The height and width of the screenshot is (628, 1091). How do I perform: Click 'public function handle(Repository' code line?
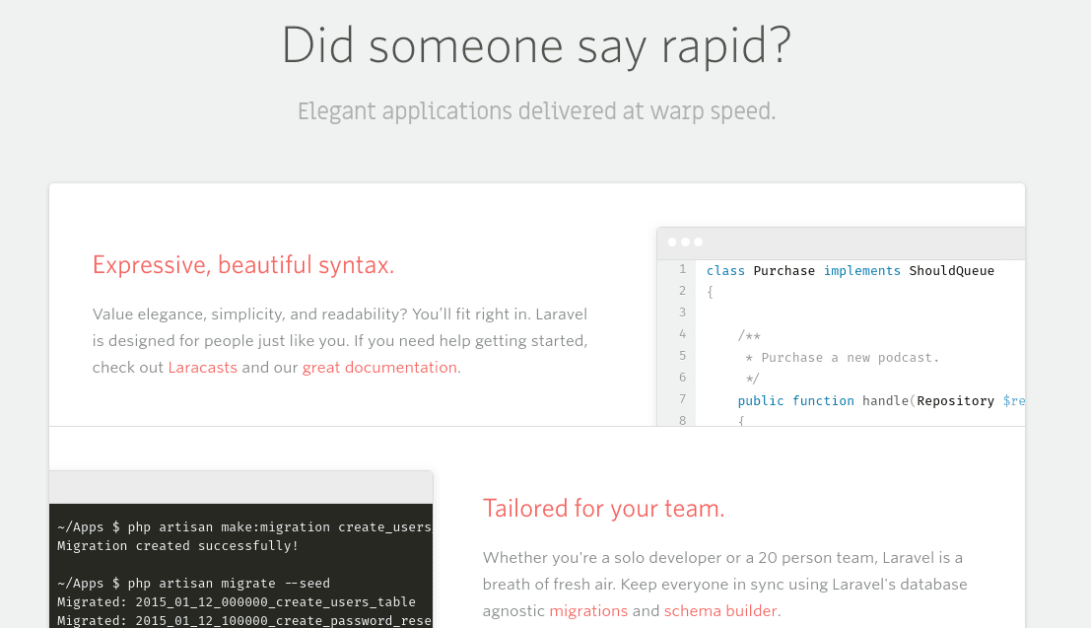tap(866, 401)
